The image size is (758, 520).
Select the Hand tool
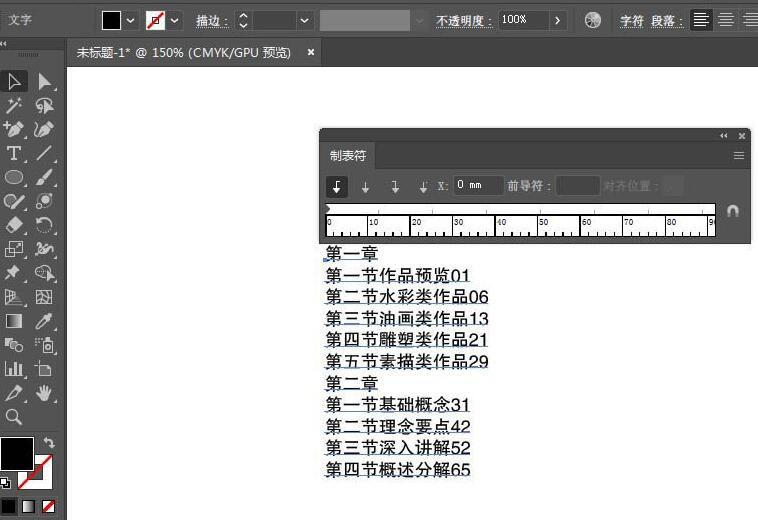(x=44, y=393)
